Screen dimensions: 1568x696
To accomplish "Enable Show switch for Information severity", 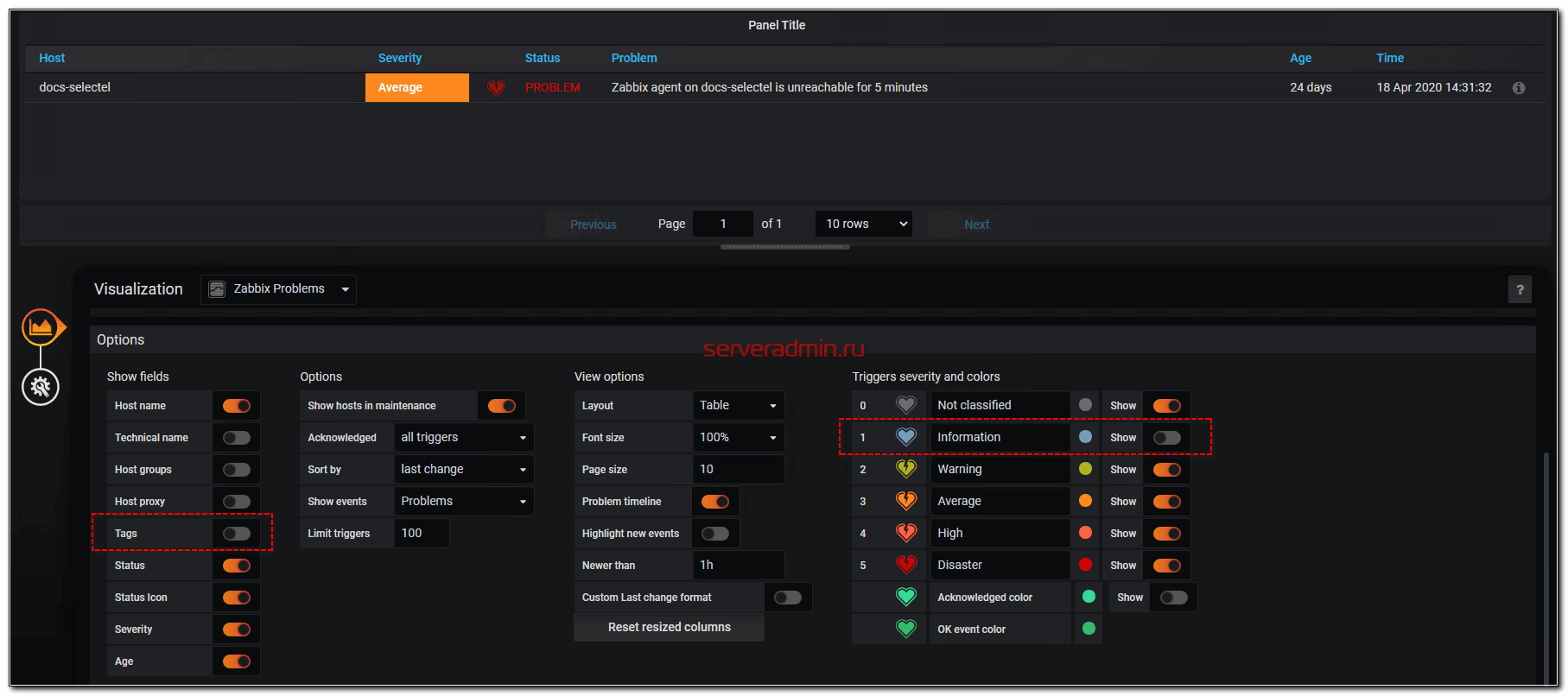I will click(1167, 438).
